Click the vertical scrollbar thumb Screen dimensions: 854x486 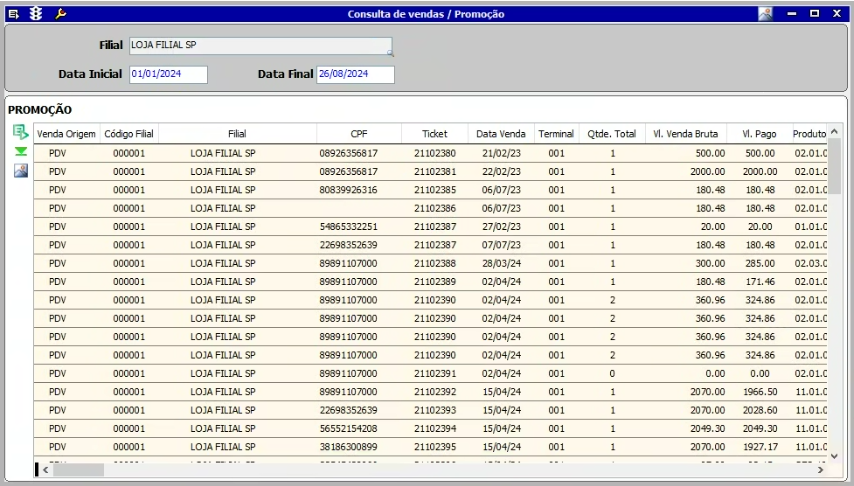pyautogui.click(x=834, y=166)
